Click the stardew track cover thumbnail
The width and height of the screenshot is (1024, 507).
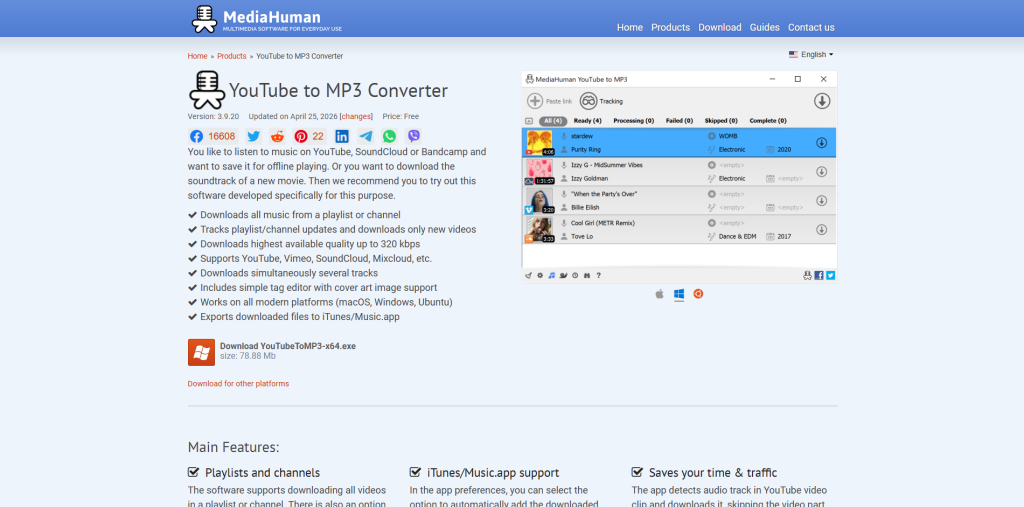539,142
